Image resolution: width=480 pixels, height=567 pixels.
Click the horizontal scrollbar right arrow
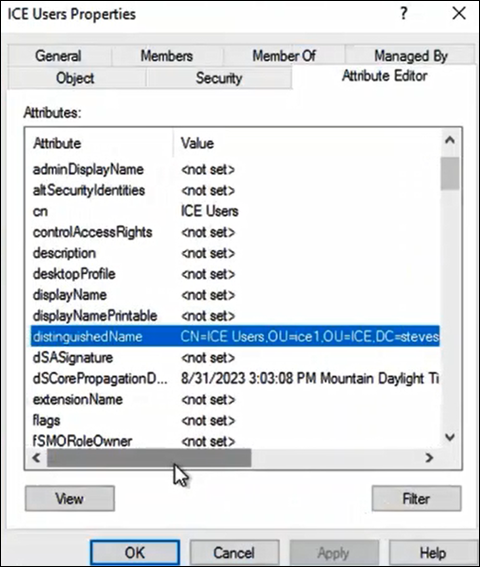tap(429, 458)
